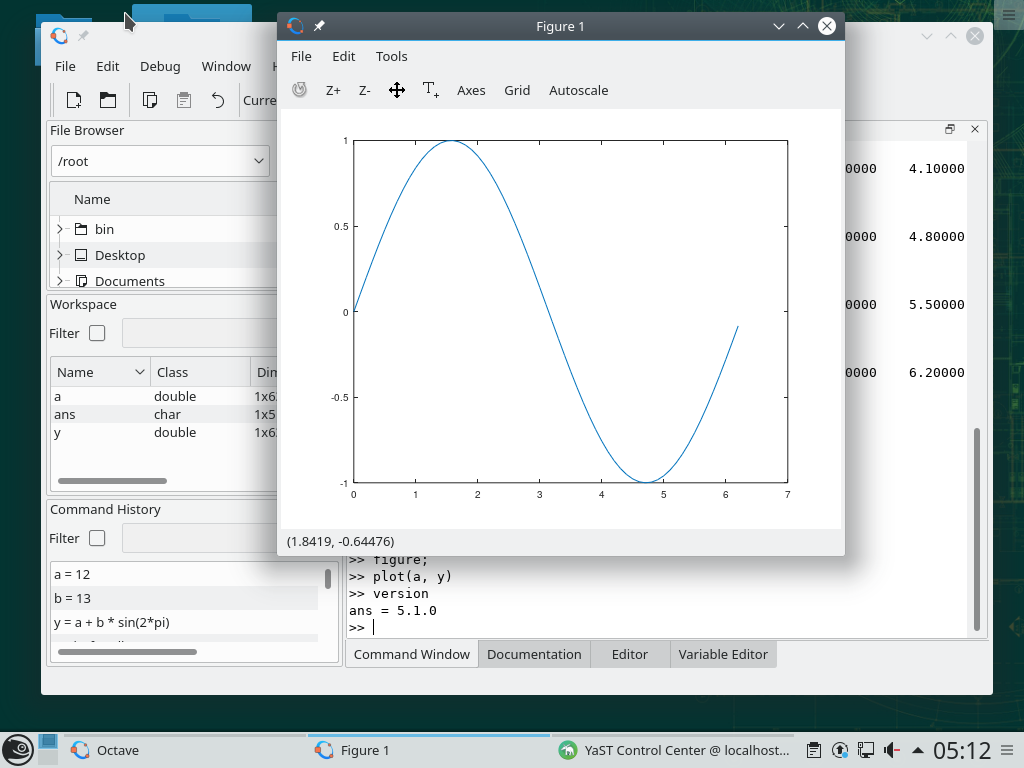The width and height of the screenshot is (1024, 768).
Task: Expand the Desktop folder tree item
Action: click(60, 255)
